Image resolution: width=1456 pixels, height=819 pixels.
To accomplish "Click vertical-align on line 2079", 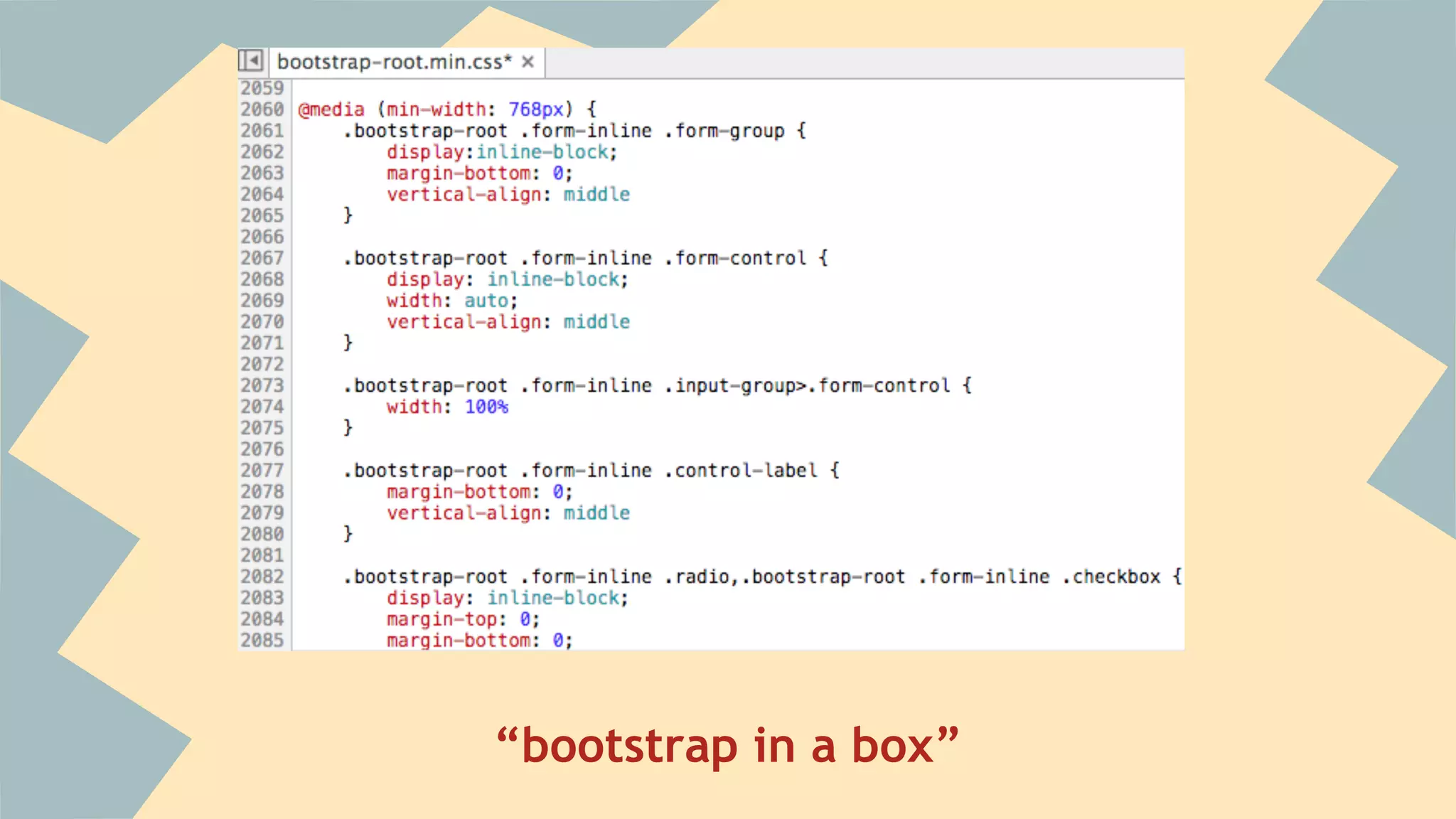I will click(464, 513).
